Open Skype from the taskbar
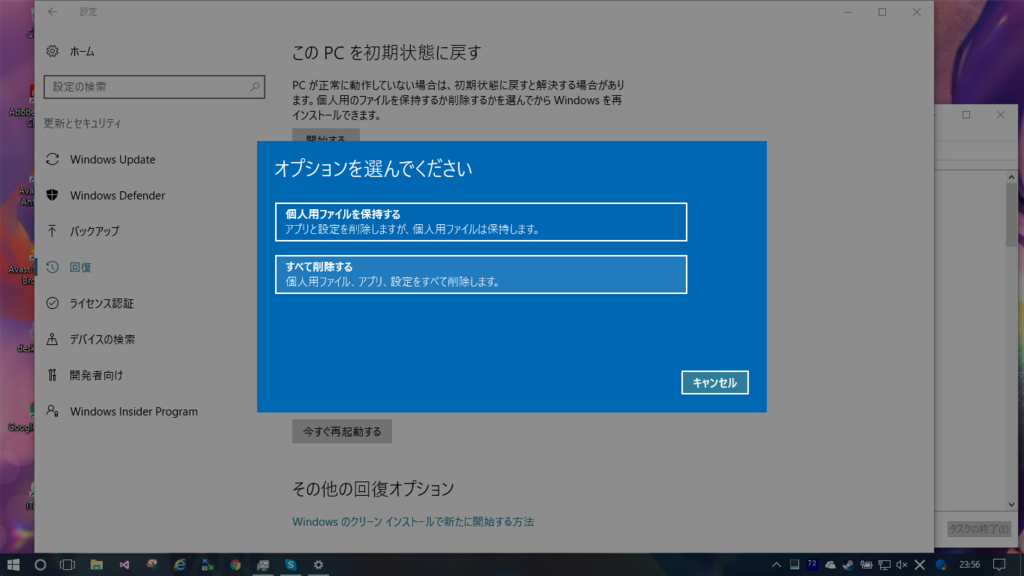This screenshot has height=576, width=1024. pyautogui.click(x=291, y=565)
